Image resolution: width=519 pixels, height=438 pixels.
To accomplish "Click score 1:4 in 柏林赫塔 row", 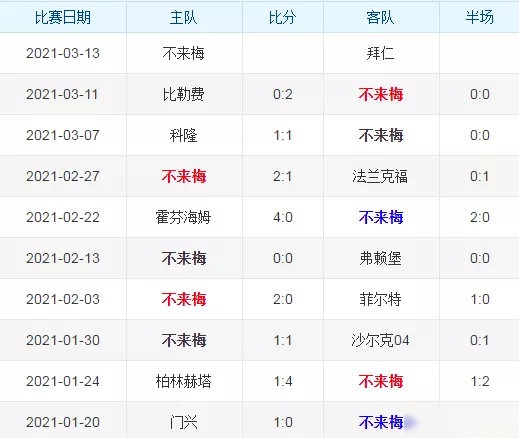I will coord(283,381).
